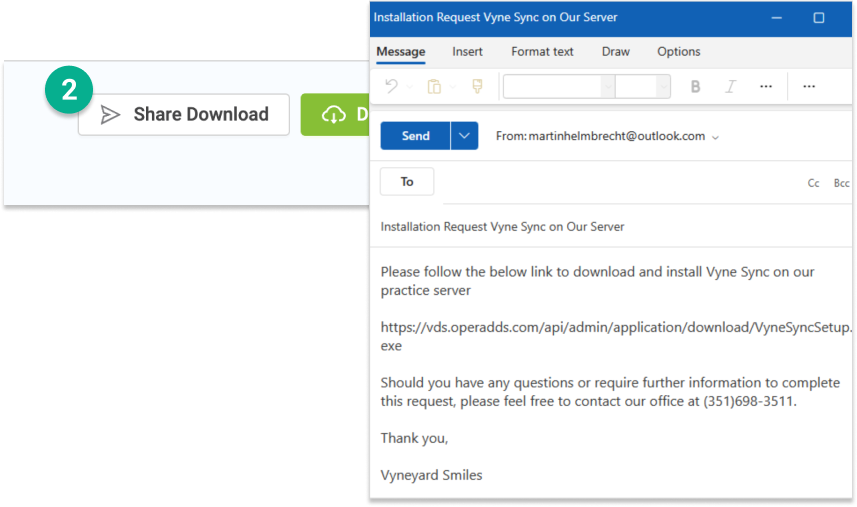Viewport: 857px width, 507px height.
Task: Click the Paste clipboard icon
Action: pyautogui.click(x=434, y=87)
